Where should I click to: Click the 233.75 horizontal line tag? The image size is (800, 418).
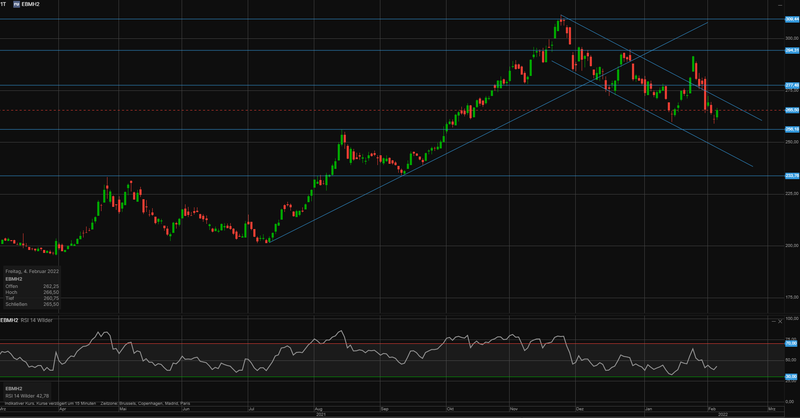(790, 176)
